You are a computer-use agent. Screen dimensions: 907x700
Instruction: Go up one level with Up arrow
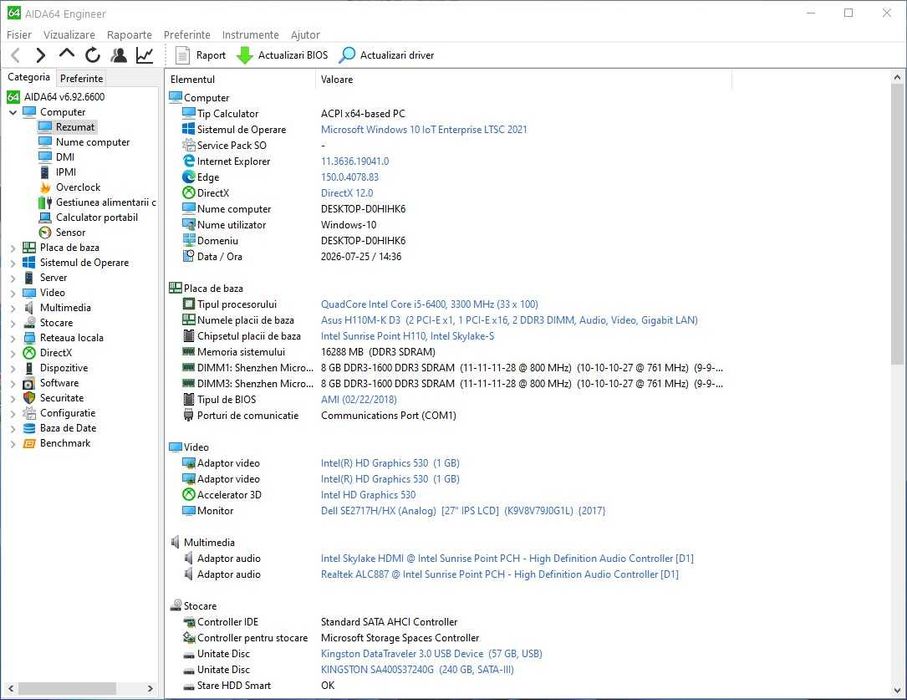(x=67, y=54)
